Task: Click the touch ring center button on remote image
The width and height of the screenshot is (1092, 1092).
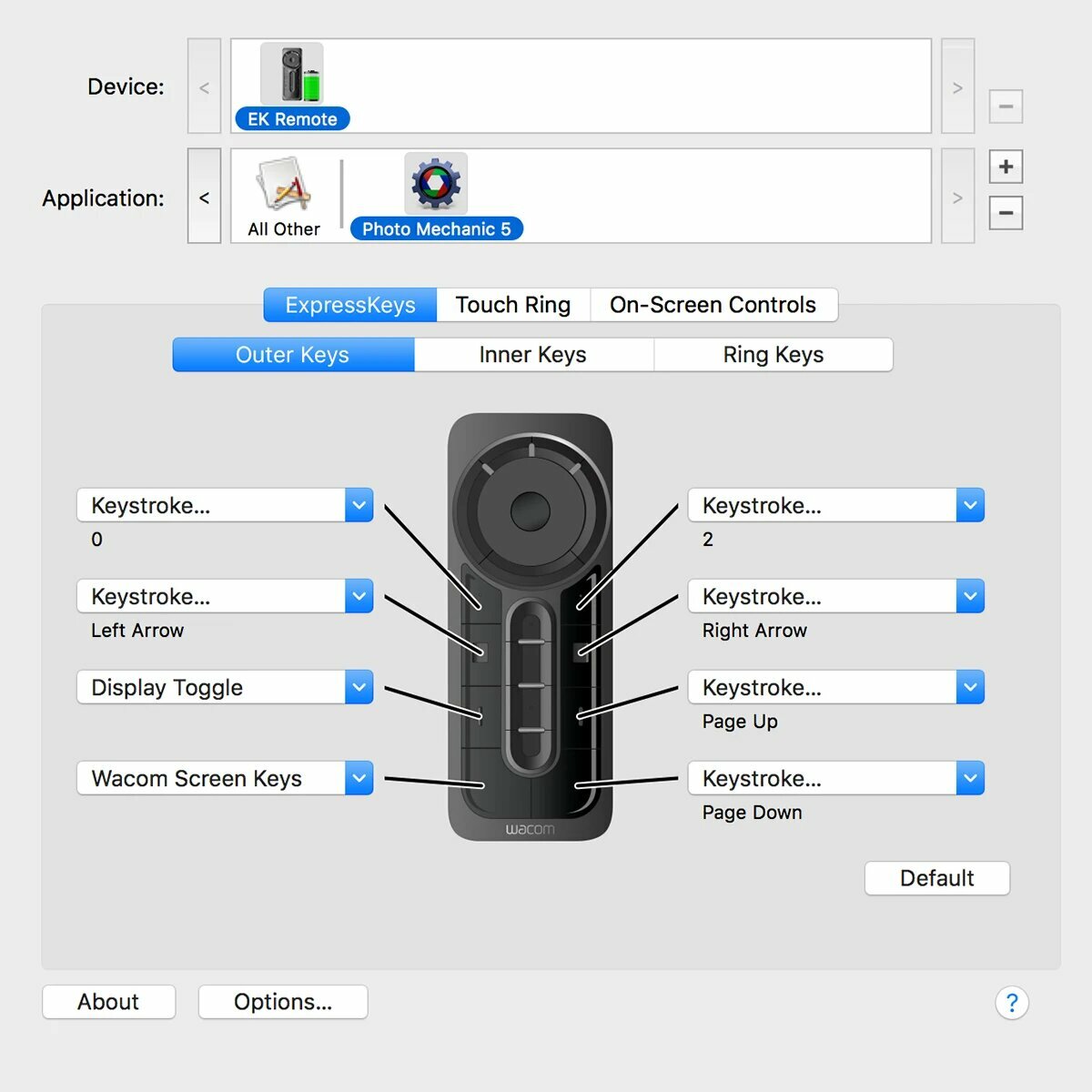Action: coord(530,511)
